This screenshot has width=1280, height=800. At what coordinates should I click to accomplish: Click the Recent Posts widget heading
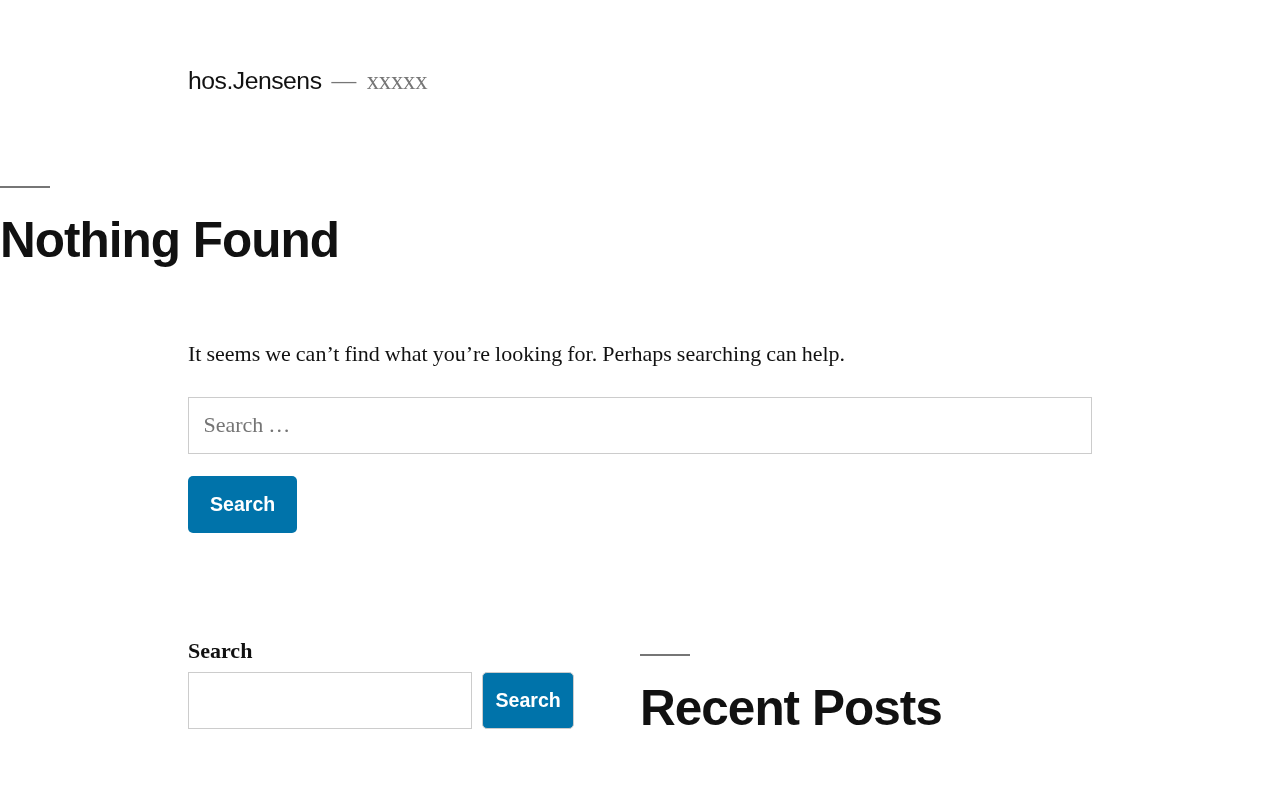(x=791, y=707)
